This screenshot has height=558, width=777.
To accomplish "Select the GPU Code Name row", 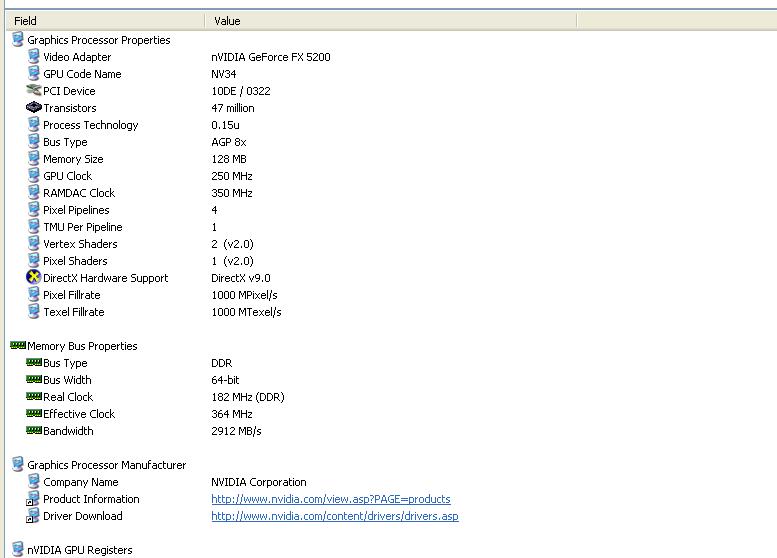I will [82, 74].
